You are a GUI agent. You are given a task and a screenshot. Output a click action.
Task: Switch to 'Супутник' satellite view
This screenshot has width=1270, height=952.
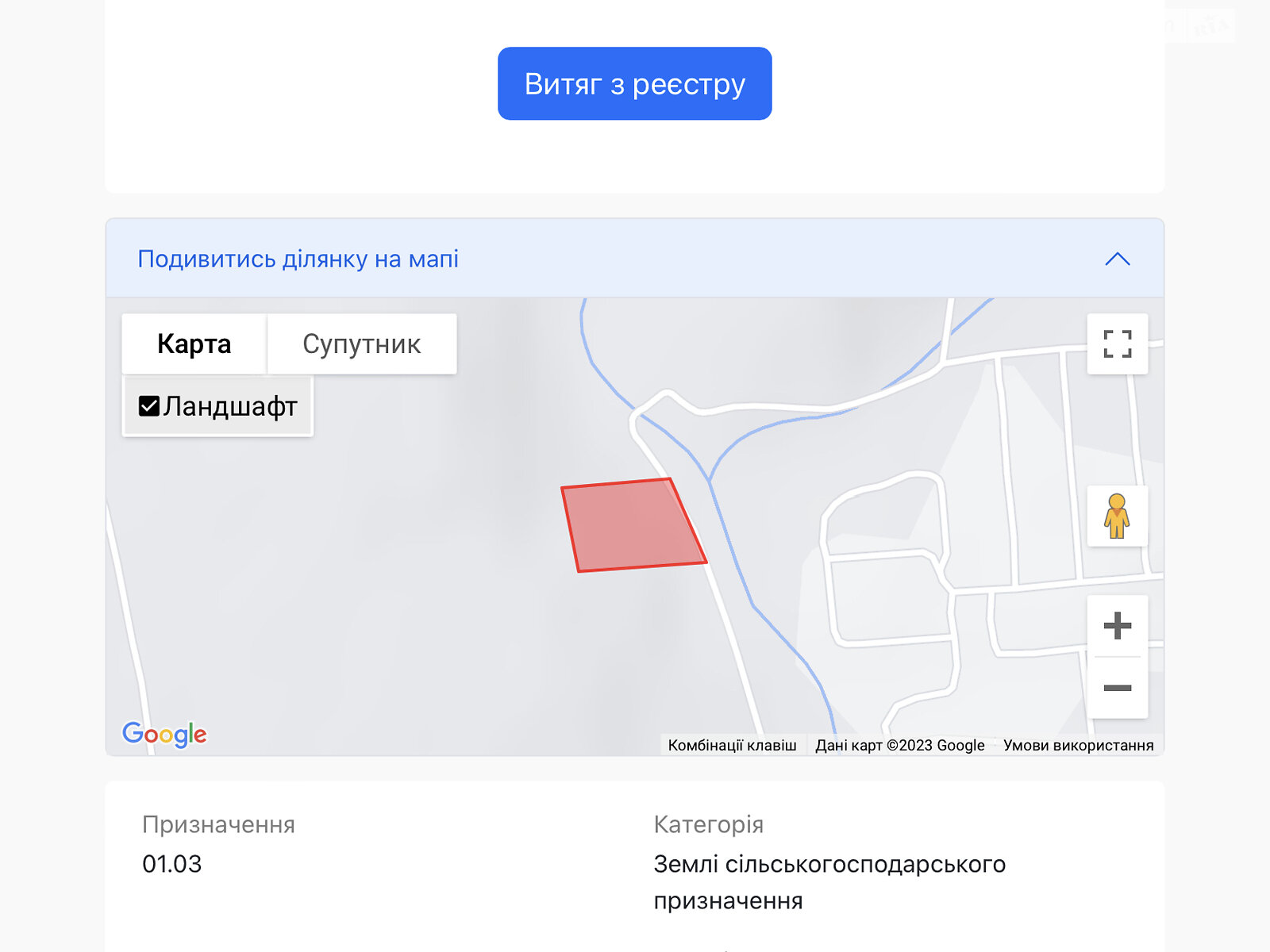361,344
